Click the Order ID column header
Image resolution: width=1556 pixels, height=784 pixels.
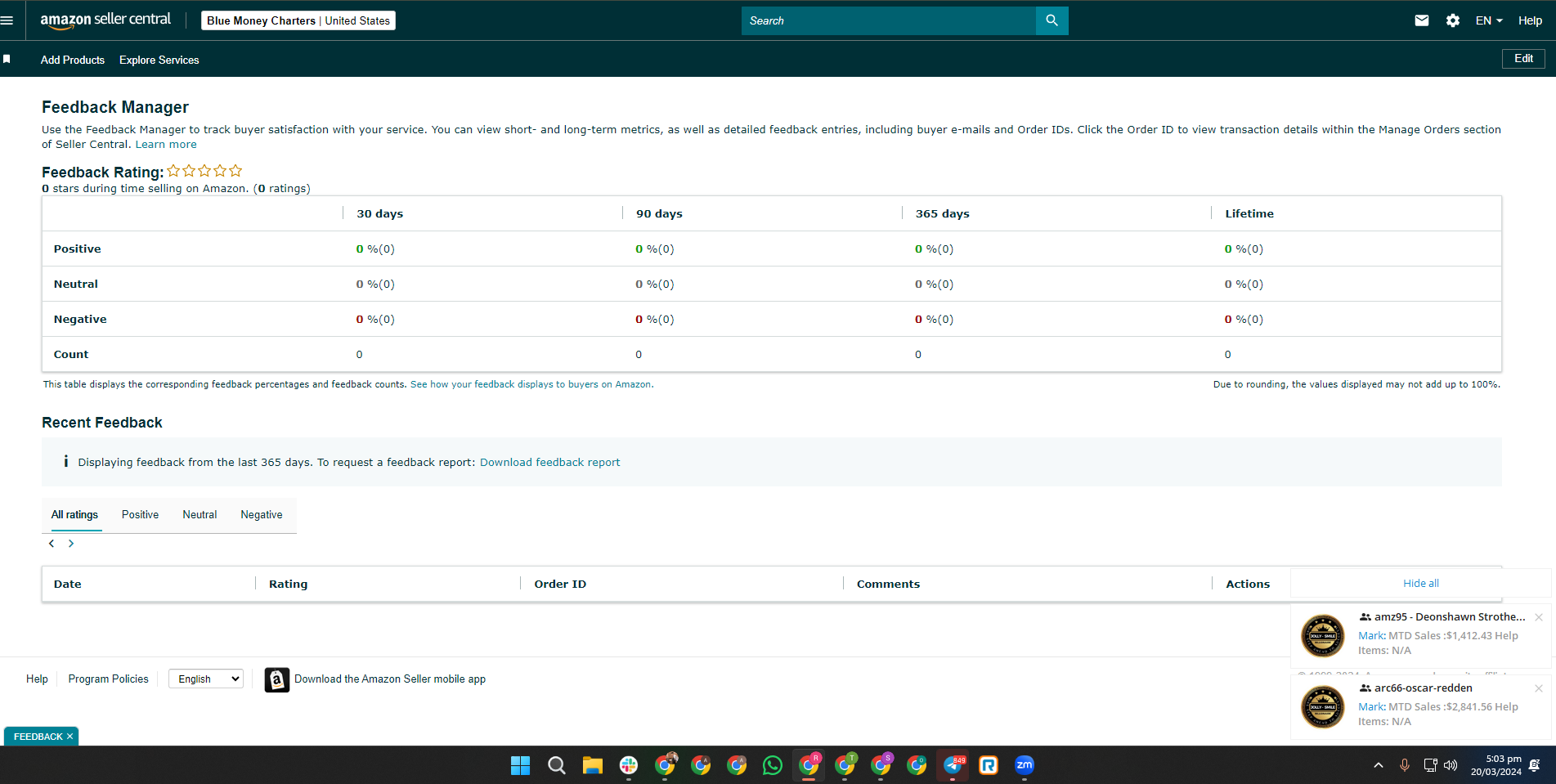coord(560,585)
